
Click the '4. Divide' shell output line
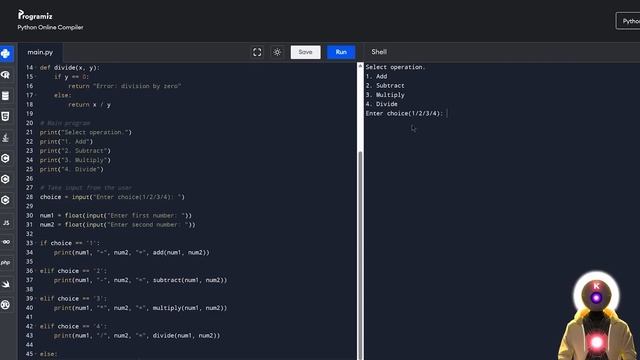coord(381,104)
